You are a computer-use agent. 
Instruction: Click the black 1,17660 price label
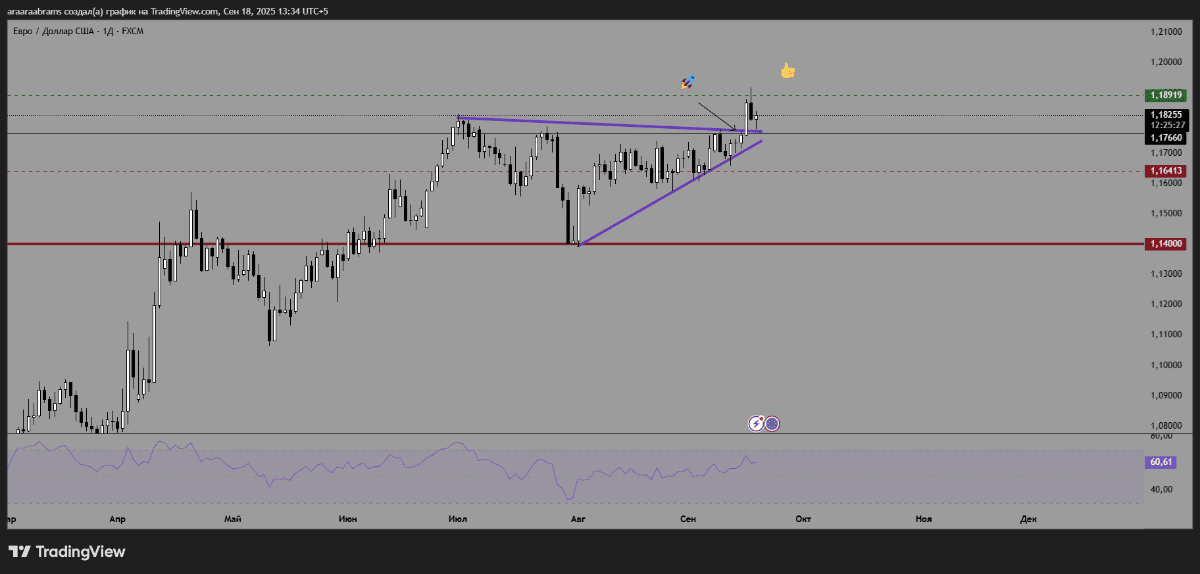1166,137
